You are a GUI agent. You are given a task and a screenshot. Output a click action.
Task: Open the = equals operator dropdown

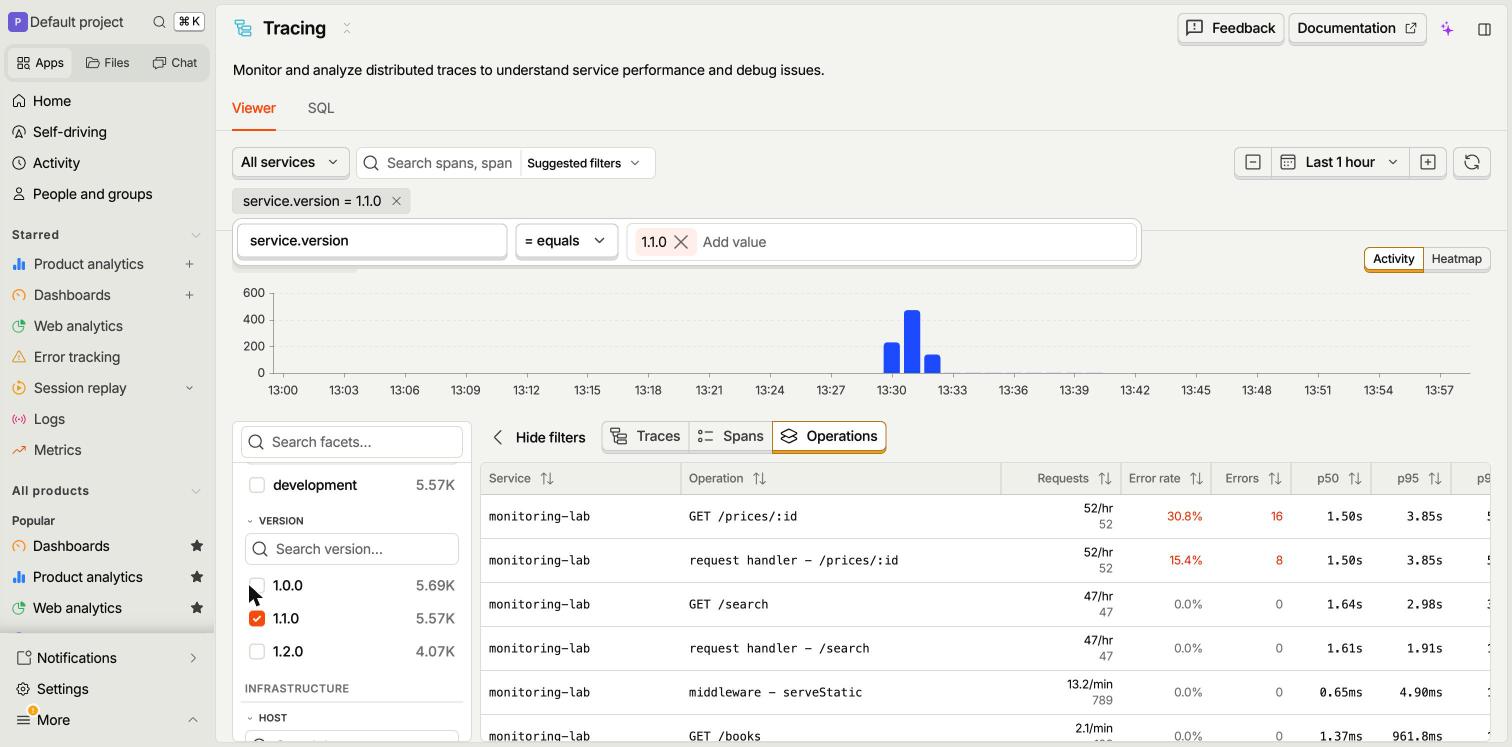tap(566, 241)
